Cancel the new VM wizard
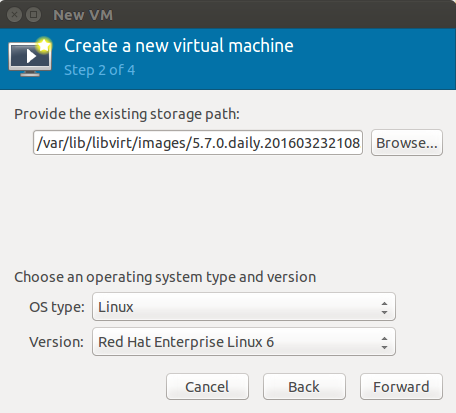The image size is (456, 413). click(x=207, y=387)
